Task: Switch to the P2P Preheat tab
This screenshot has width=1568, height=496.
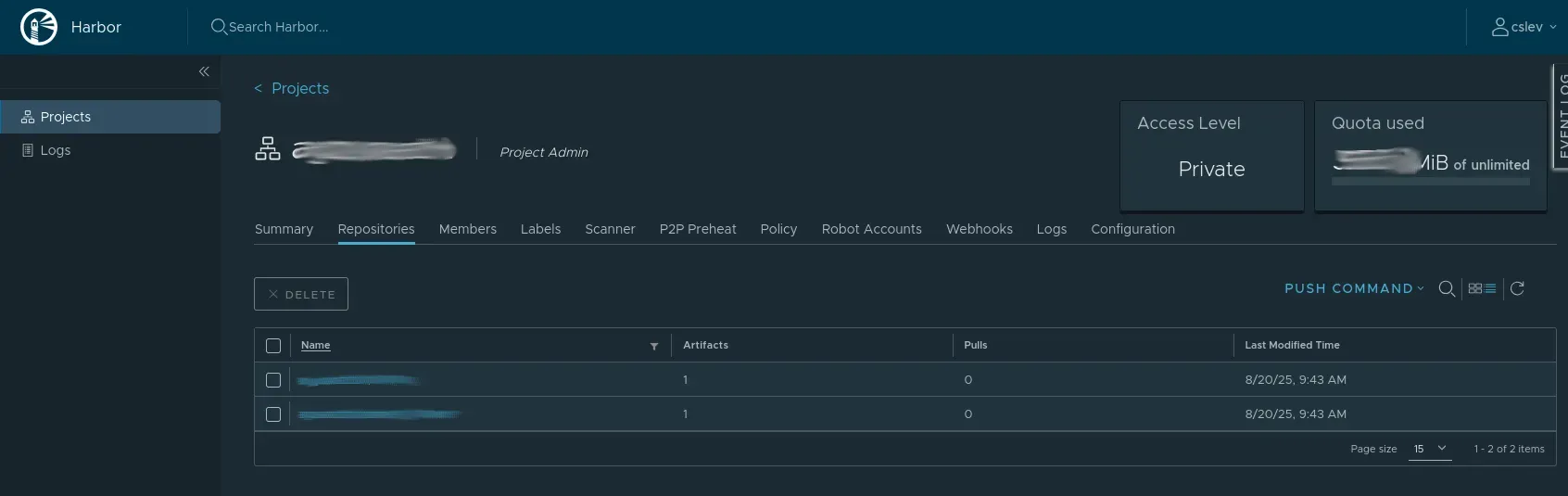Action: [698, 229]
